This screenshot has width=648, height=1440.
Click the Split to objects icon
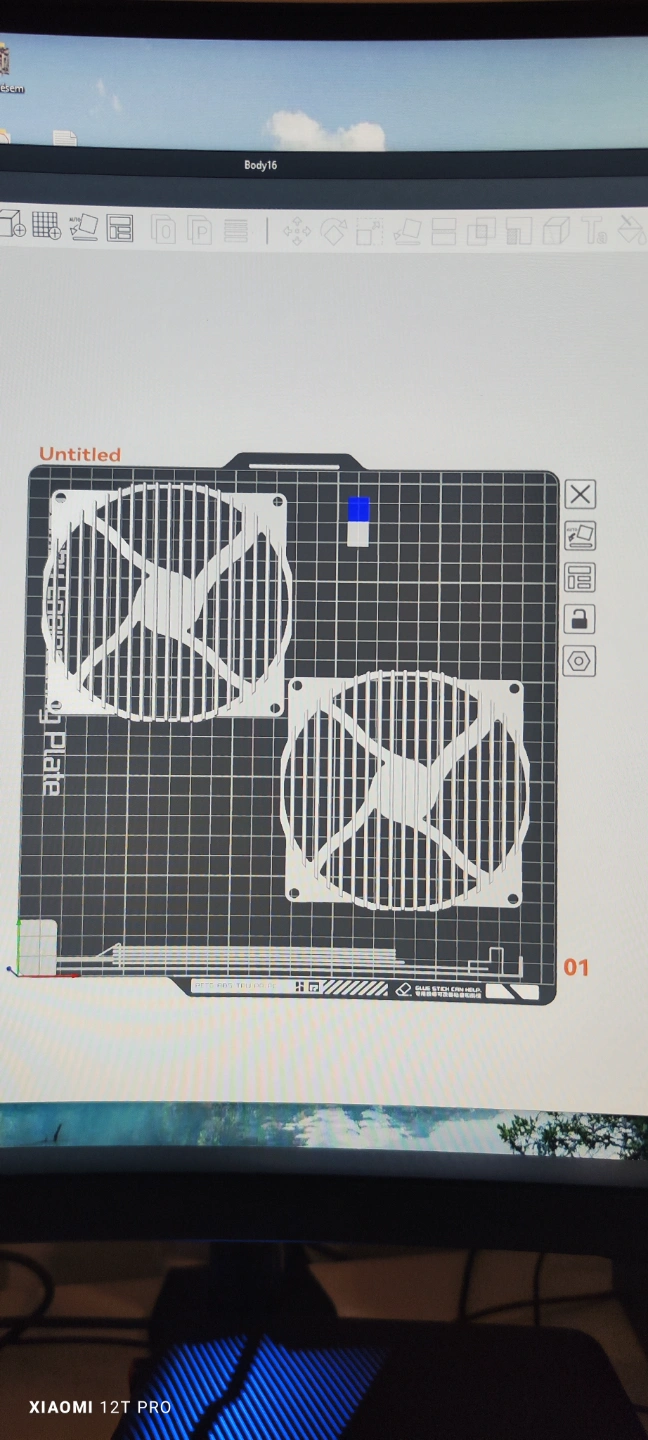[x=164, y=231]
